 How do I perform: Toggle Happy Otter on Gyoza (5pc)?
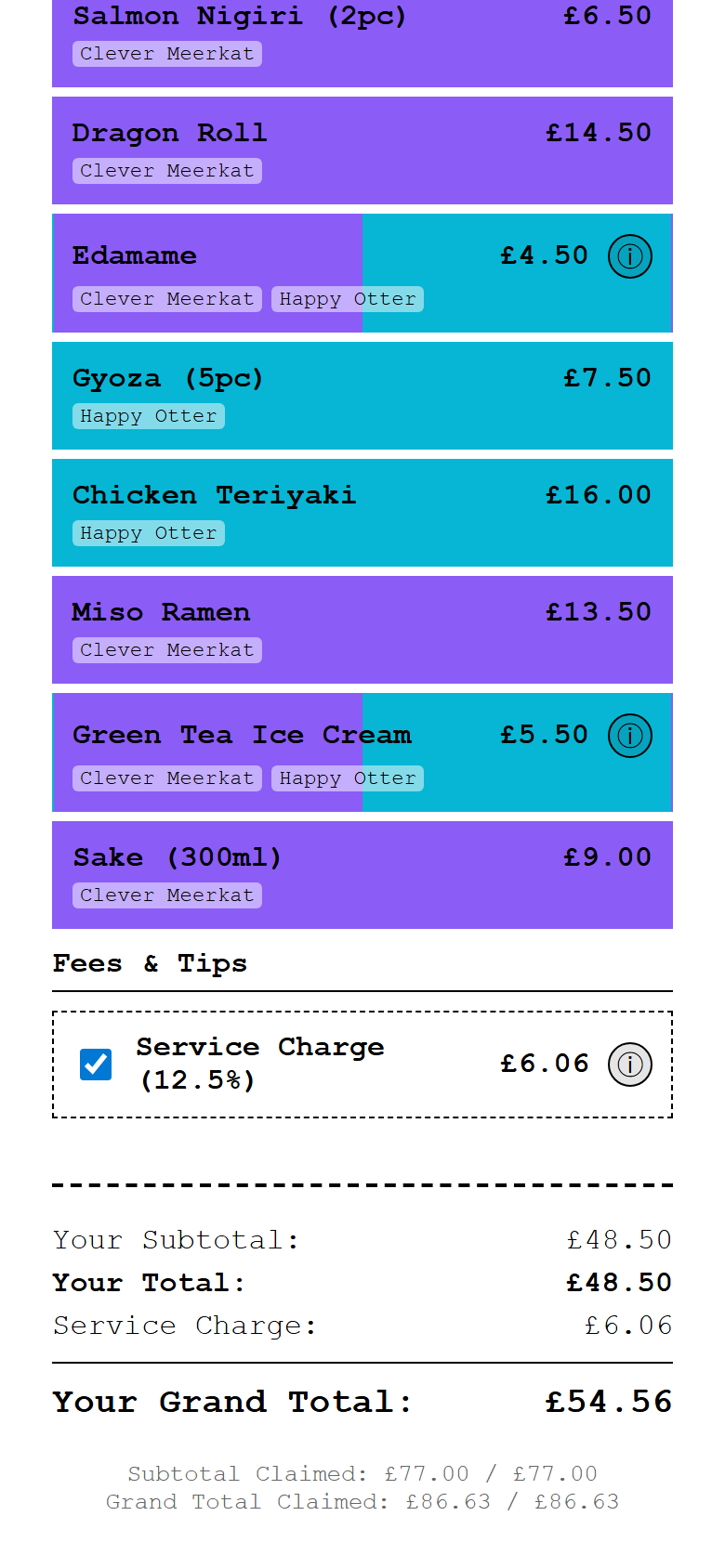point(148,416)
